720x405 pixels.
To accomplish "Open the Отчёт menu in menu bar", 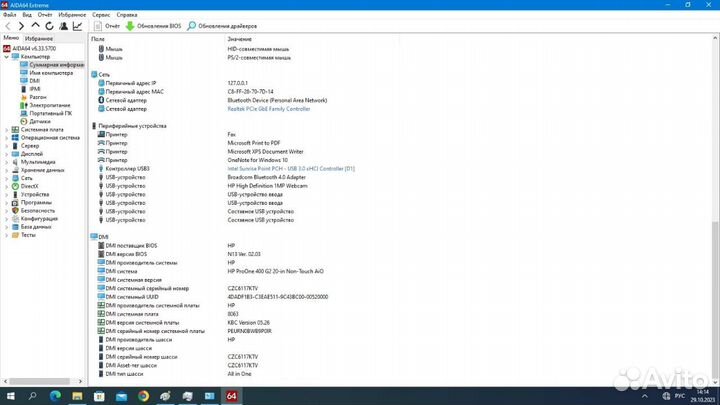I will tap(45, 15).
